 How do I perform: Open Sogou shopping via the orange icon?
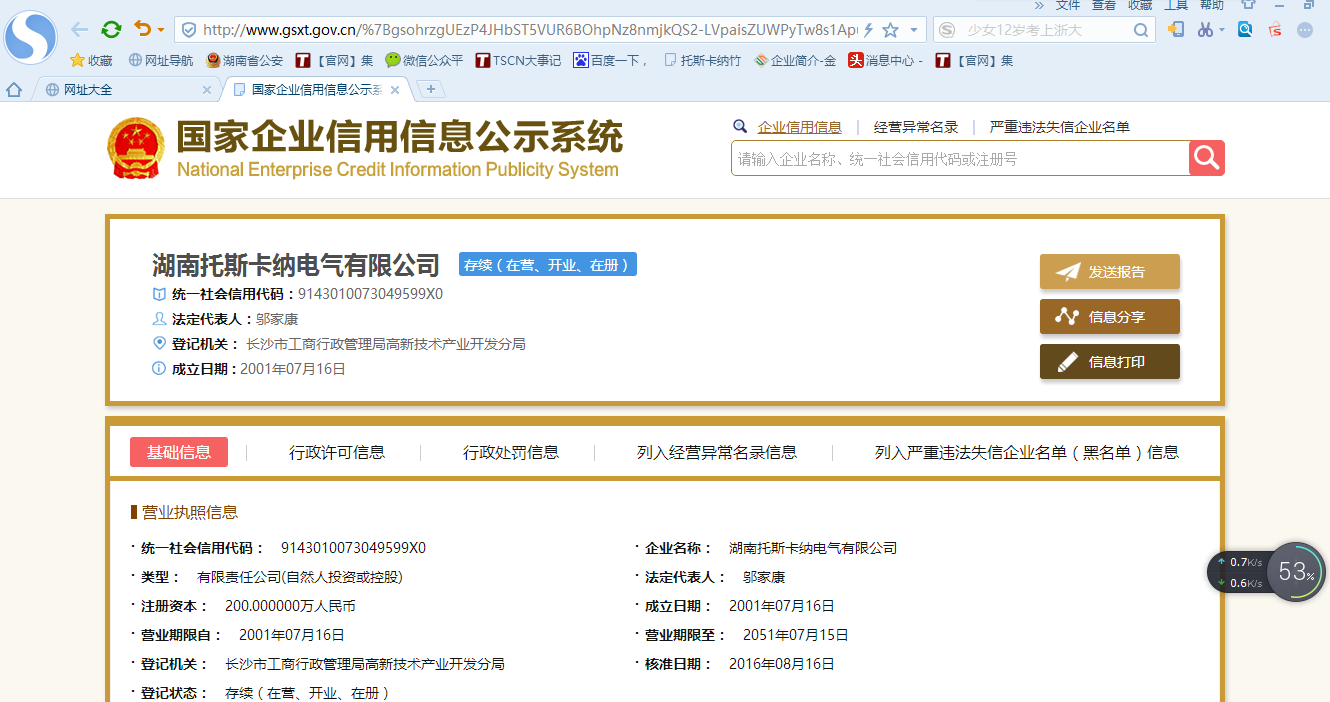click(1274, 29)
